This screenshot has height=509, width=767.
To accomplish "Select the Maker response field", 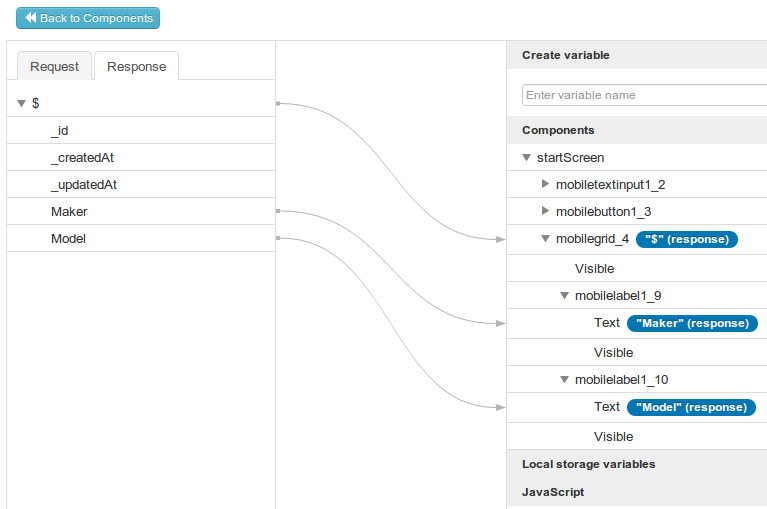I will pos(69,211).
